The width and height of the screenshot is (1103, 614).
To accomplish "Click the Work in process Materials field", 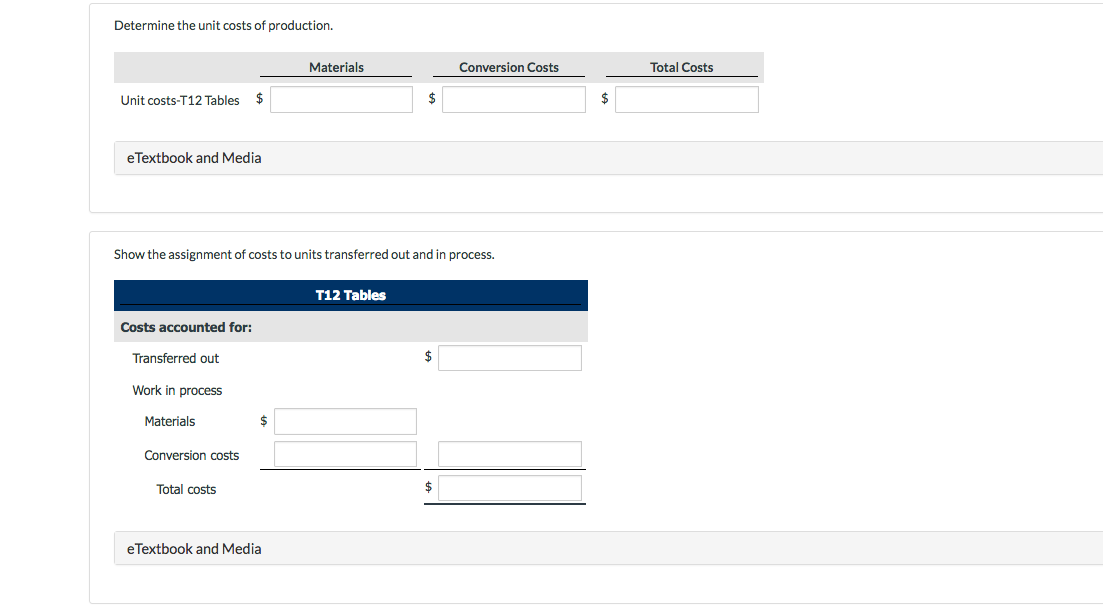I will click(344, 421).
